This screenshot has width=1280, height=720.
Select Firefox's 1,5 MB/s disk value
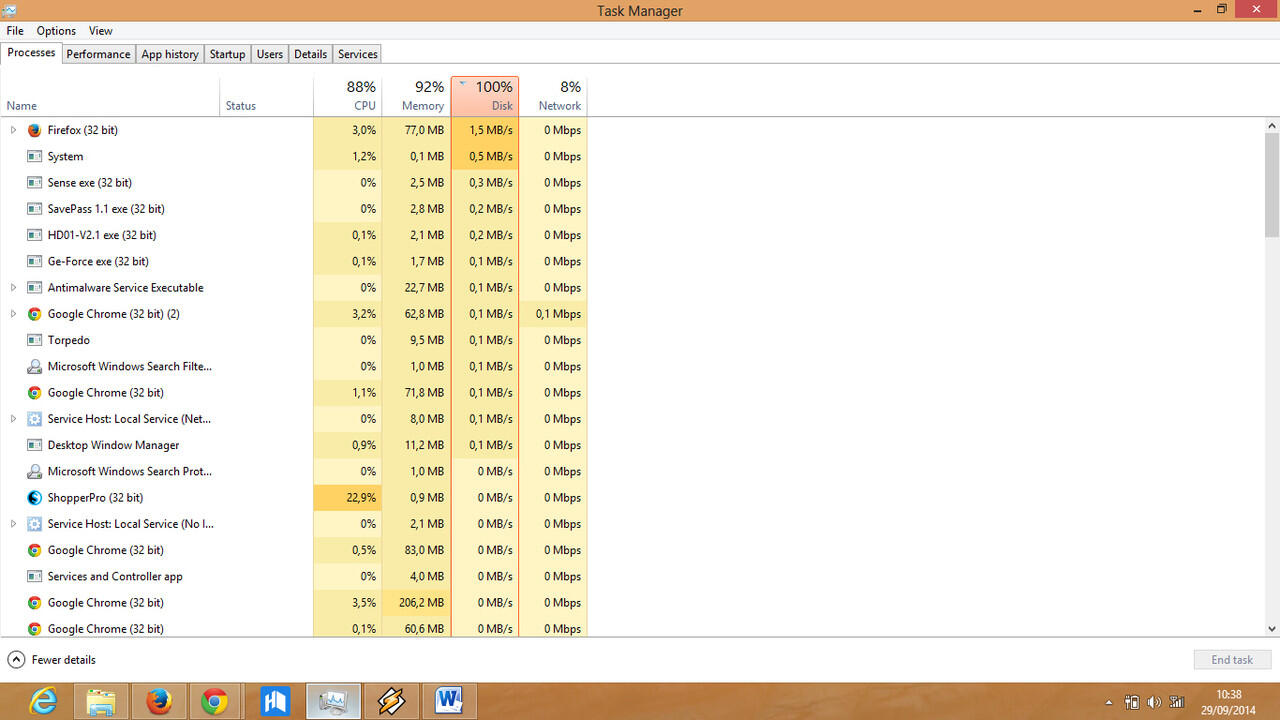coord(485,130)
